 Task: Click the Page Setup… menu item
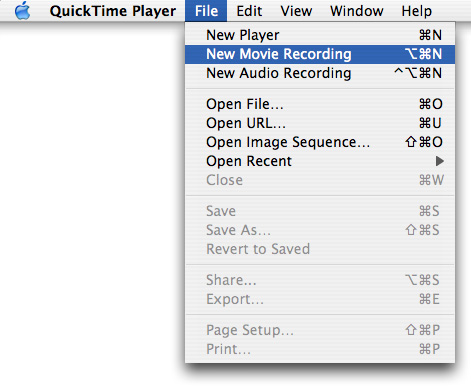tap(320, 330)
